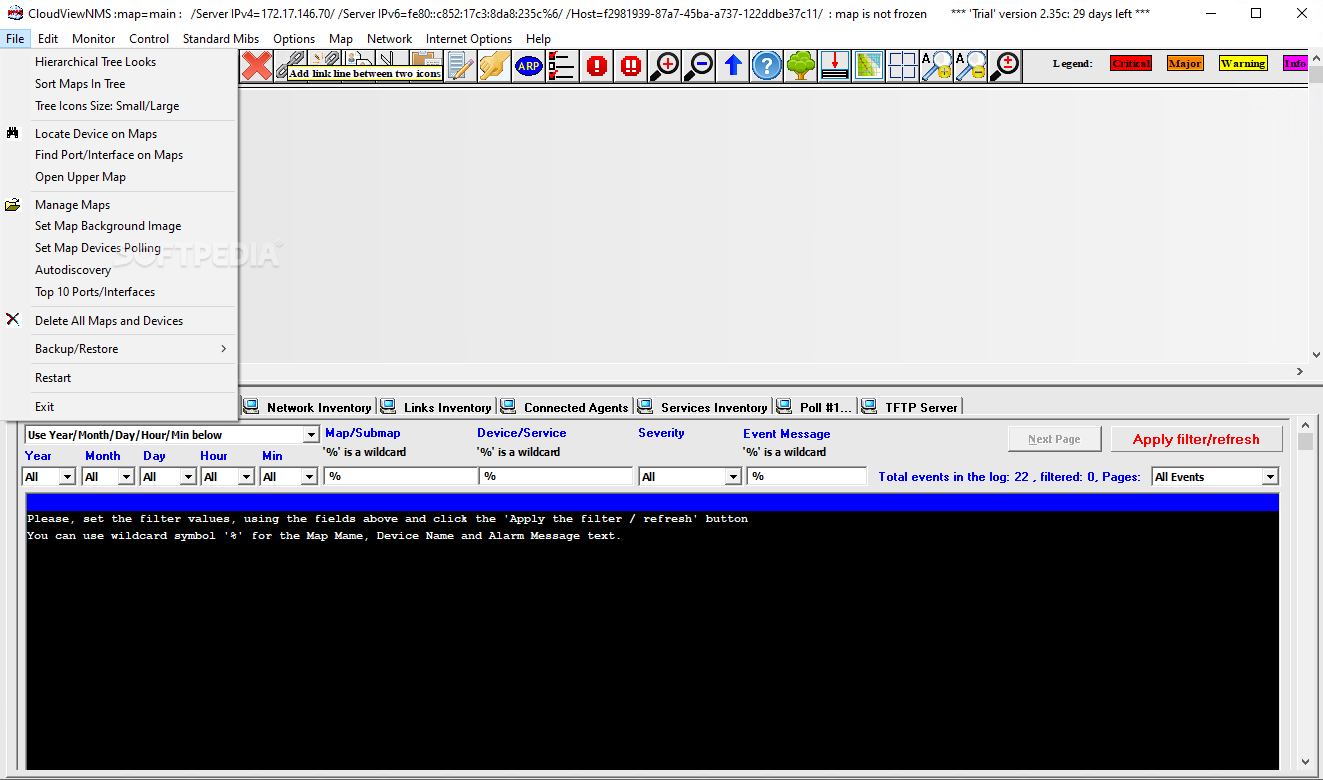
Task: Click the Device/Service wildcard input field
Action: tap(556, 477)
